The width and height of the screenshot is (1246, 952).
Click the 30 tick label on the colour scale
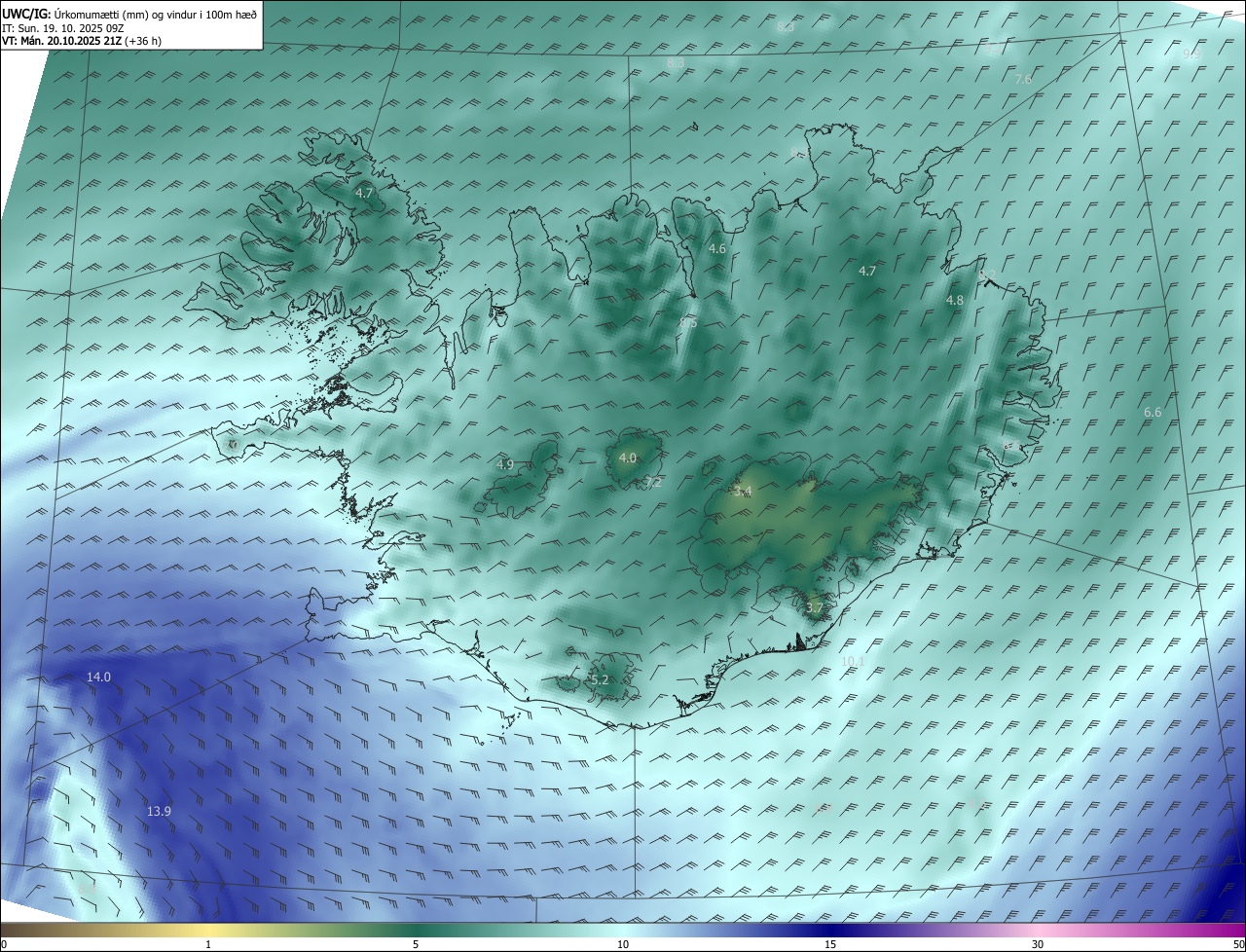click(1038, 944)
